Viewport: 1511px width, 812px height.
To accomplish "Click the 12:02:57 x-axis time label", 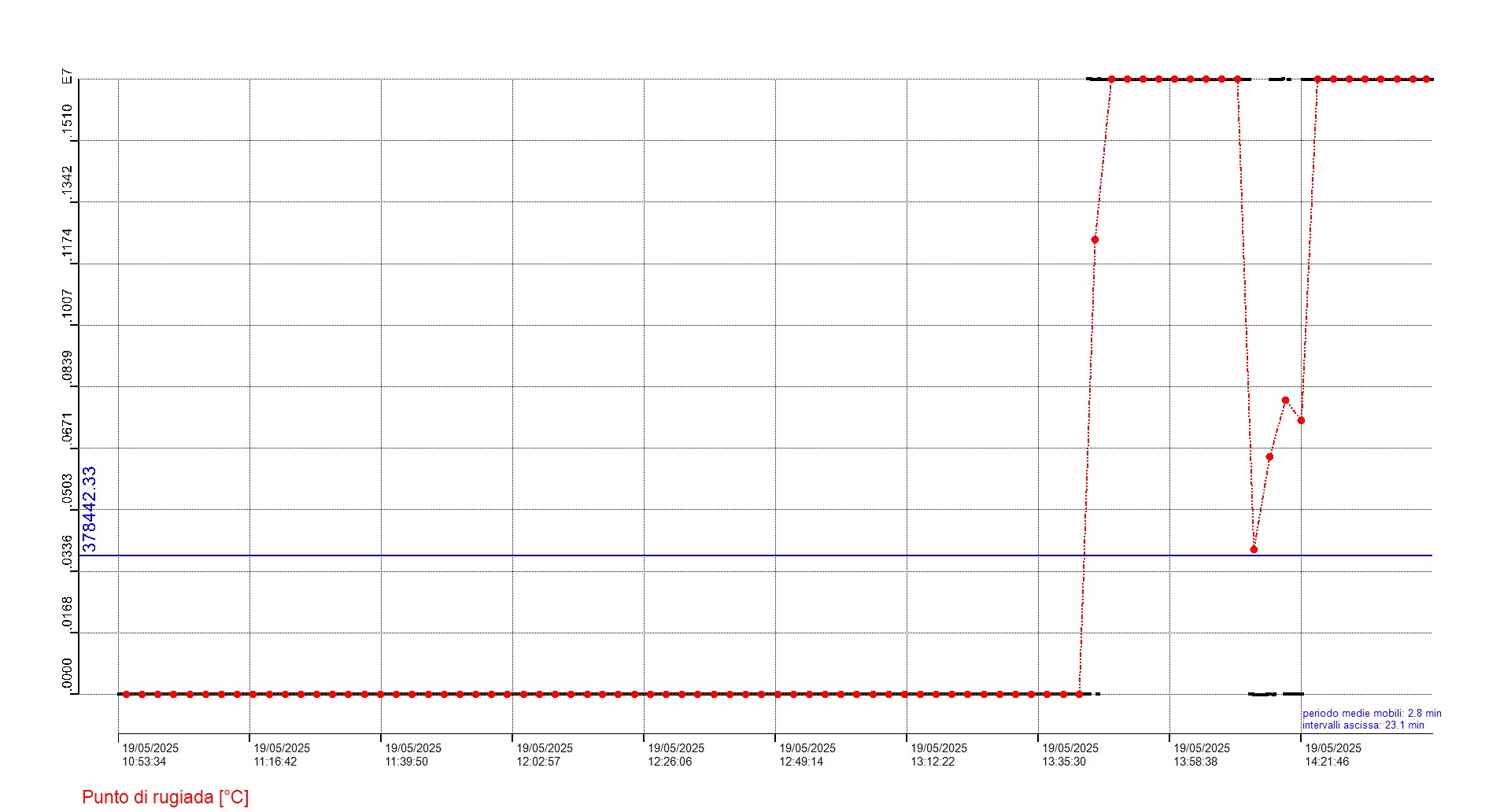I will pos(538,762).
